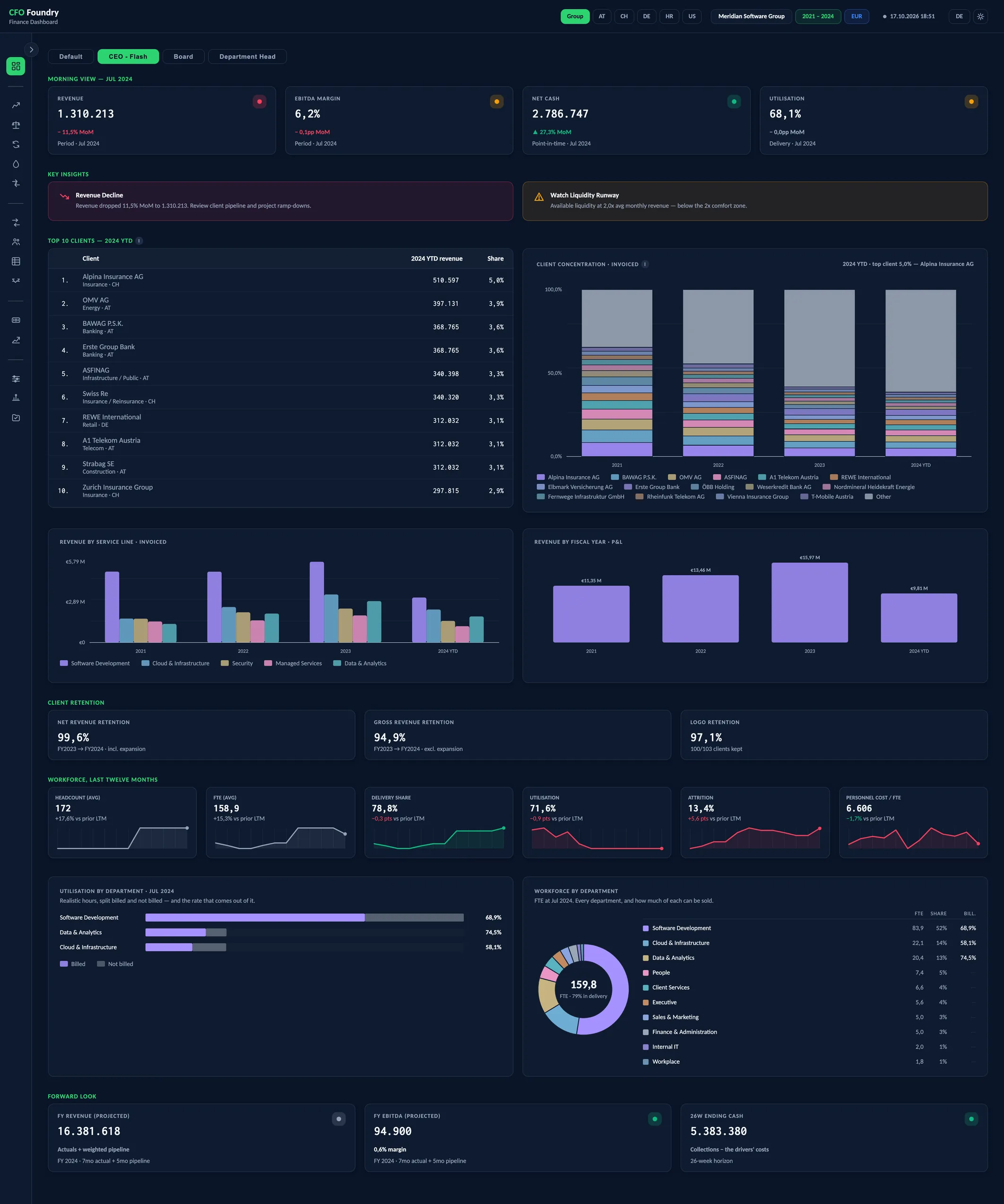Click the orange status dot on EBITDA Margin card
Image resolution: width=1004 pixels, height=1204 pixels.
point(497,102)
